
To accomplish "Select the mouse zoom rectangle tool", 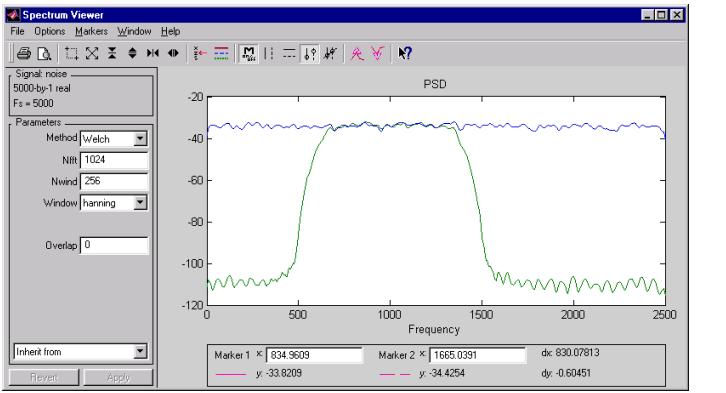I will tap(71, 54).
